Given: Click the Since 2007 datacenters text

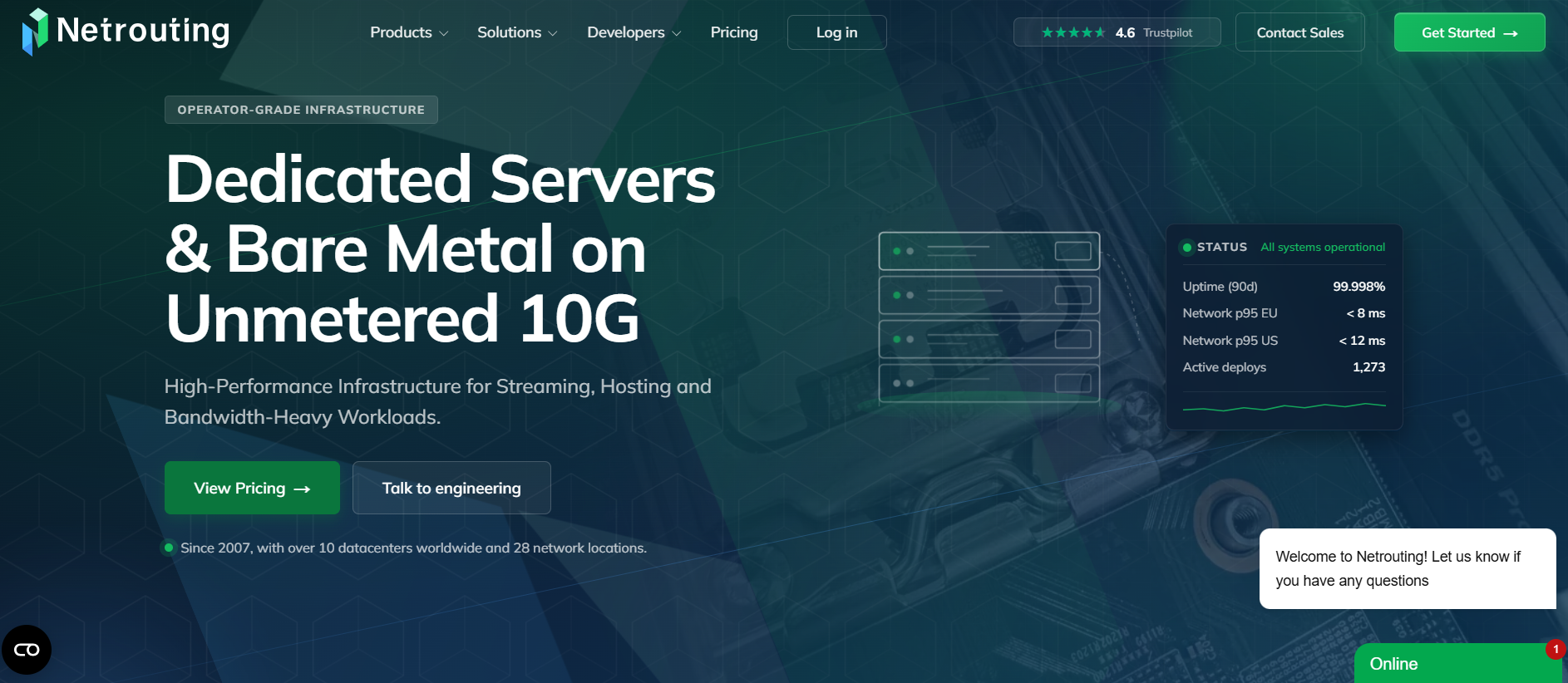Looking at the screenshot, I should coord(413,548).
